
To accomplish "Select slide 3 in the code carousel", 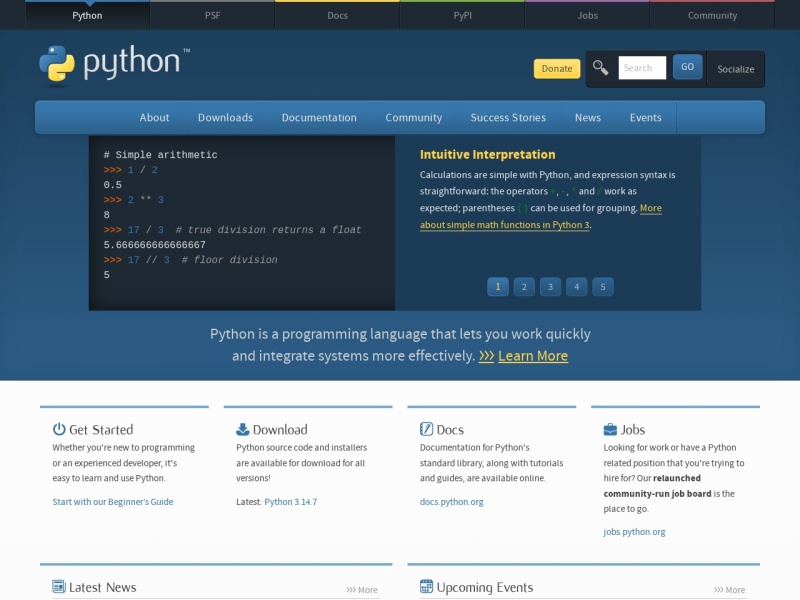I will coord(551,287).
